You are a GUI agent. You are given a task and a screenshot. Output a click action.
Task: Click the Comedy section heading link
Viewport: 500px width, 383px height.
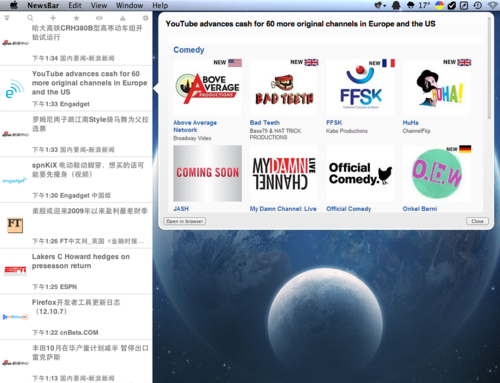click(189, 50)
